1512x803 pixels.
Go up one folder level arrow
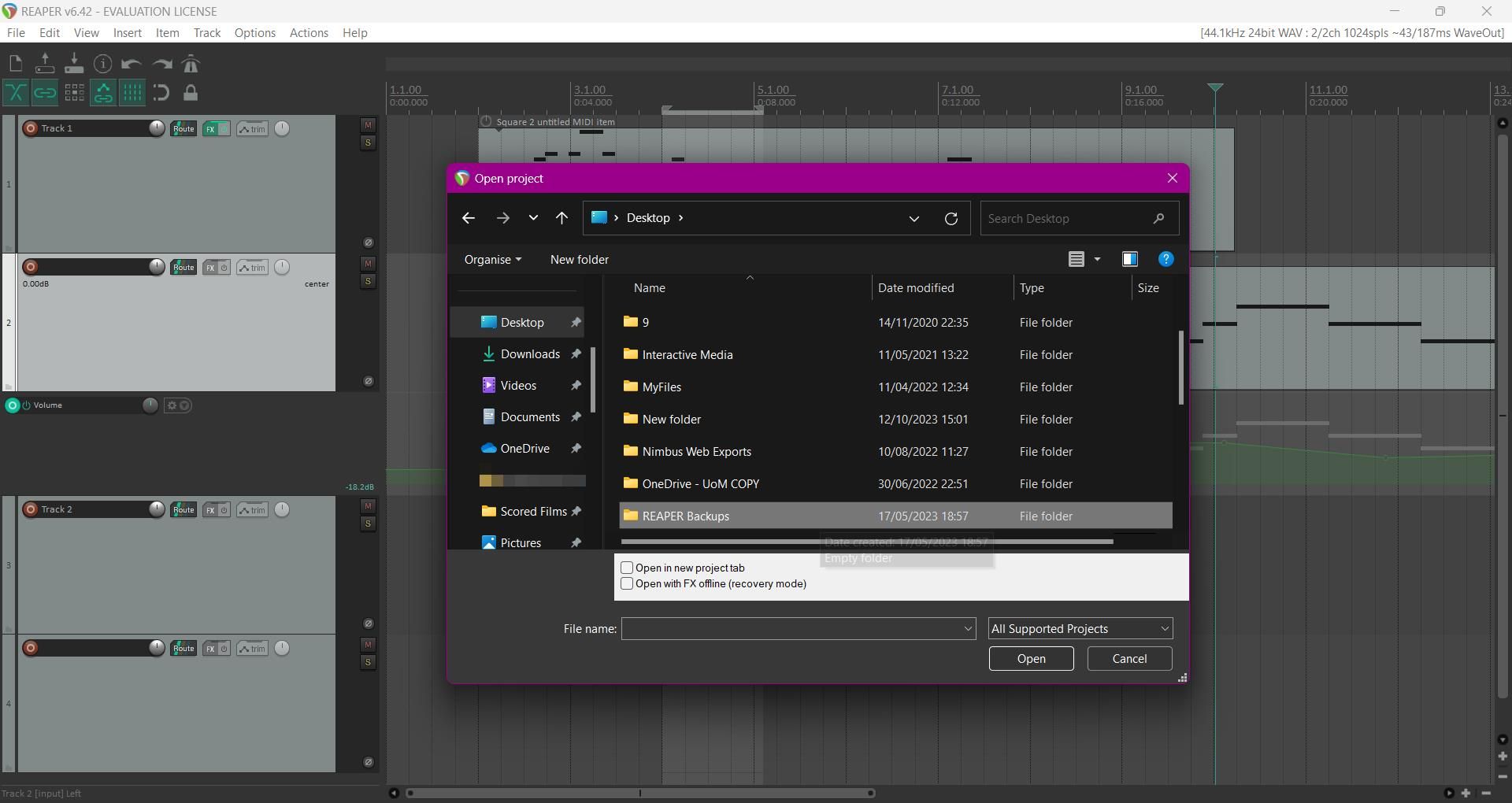(561, 219)
